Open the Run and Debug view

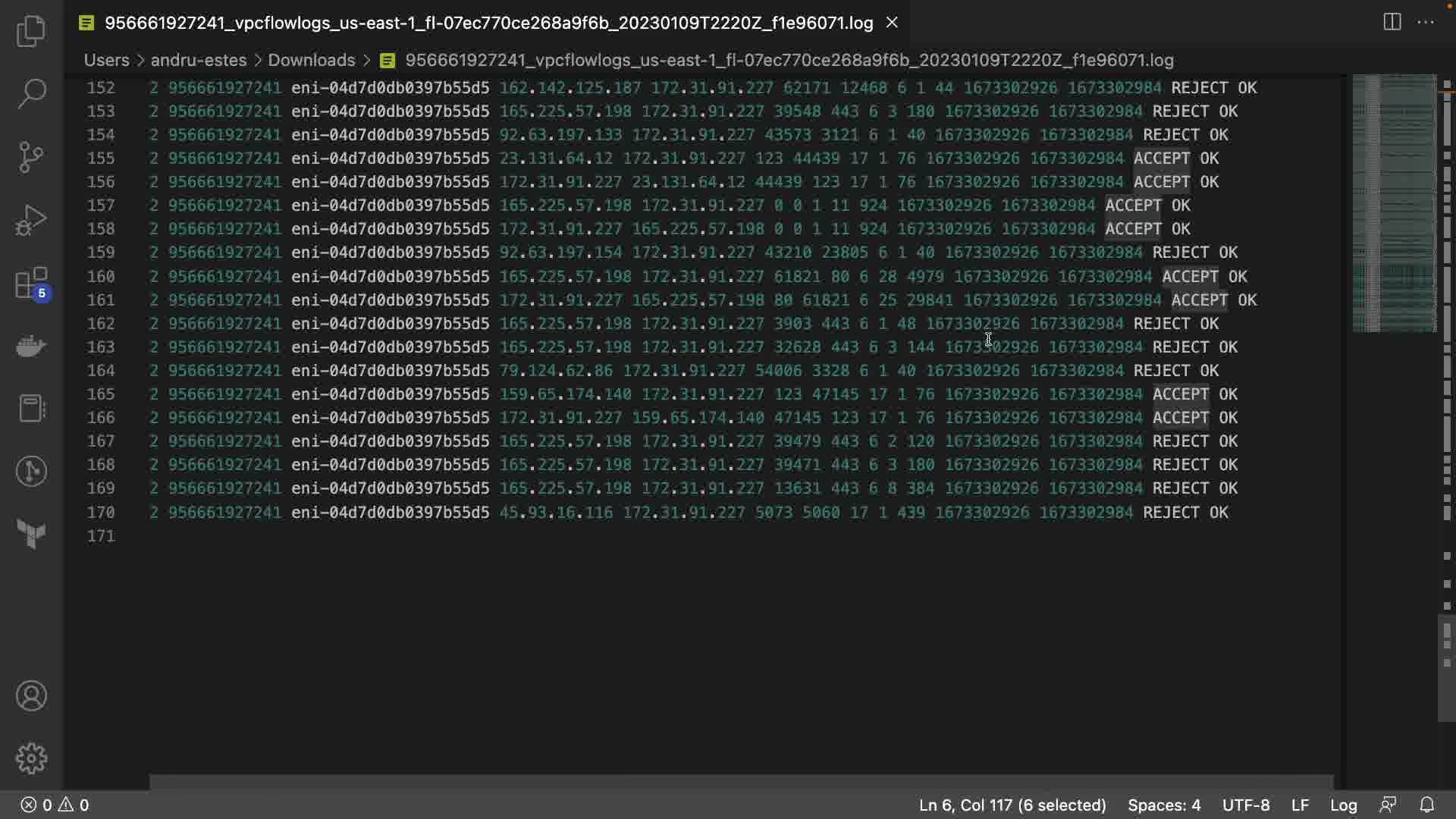click(x=31, y=220)
